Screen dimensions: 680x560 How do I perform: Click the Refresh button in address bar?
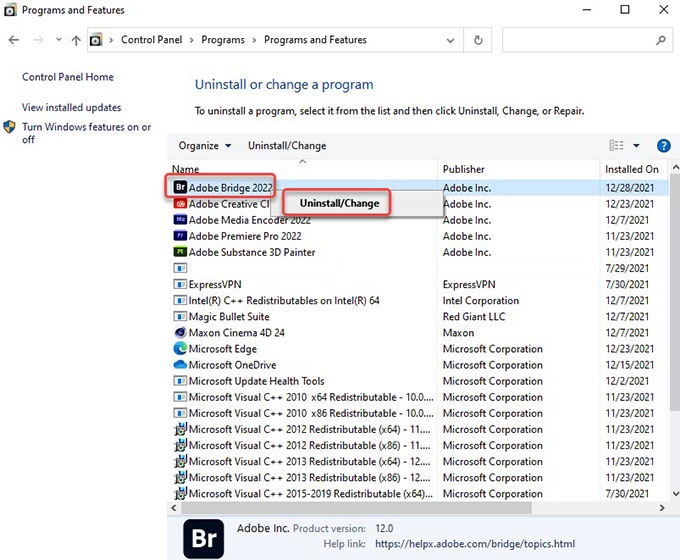(x=478, y=40)
